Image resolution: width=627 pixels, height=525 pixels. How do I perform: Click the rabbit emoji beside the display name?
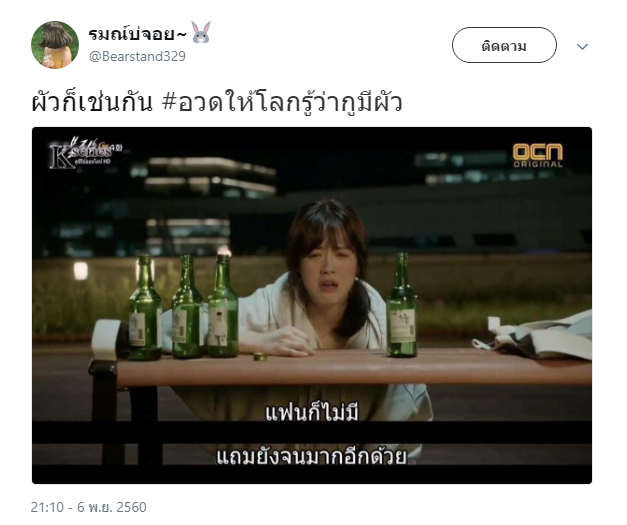click(201, 32)
